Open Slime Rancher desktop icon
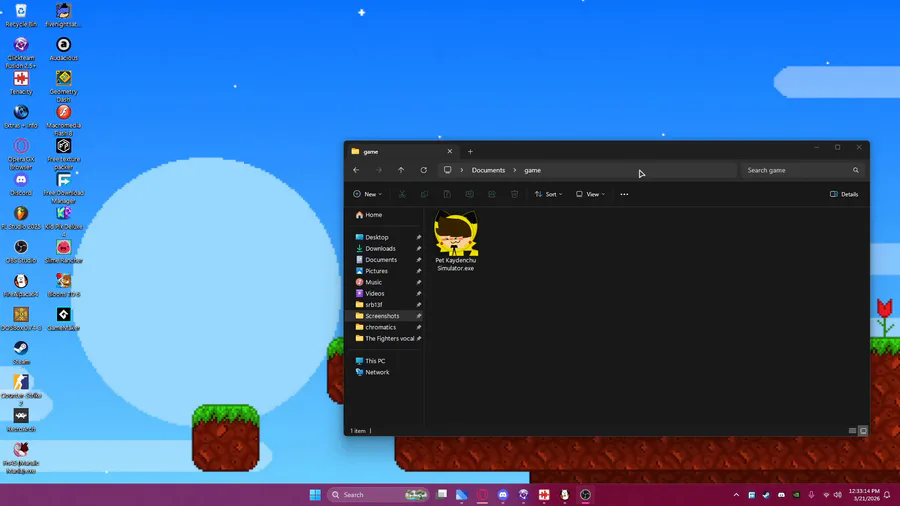Viewport: 900px width, 506px height. point(64,252)
